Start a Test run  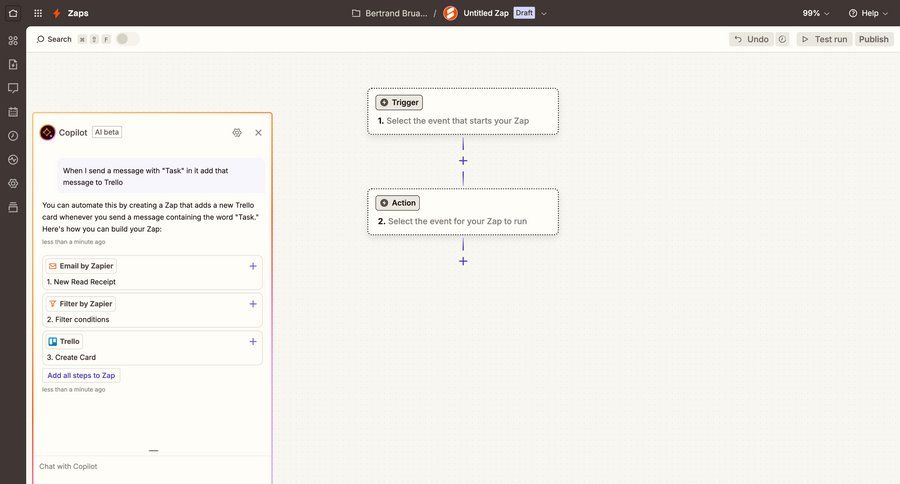[x=824, y=39]
